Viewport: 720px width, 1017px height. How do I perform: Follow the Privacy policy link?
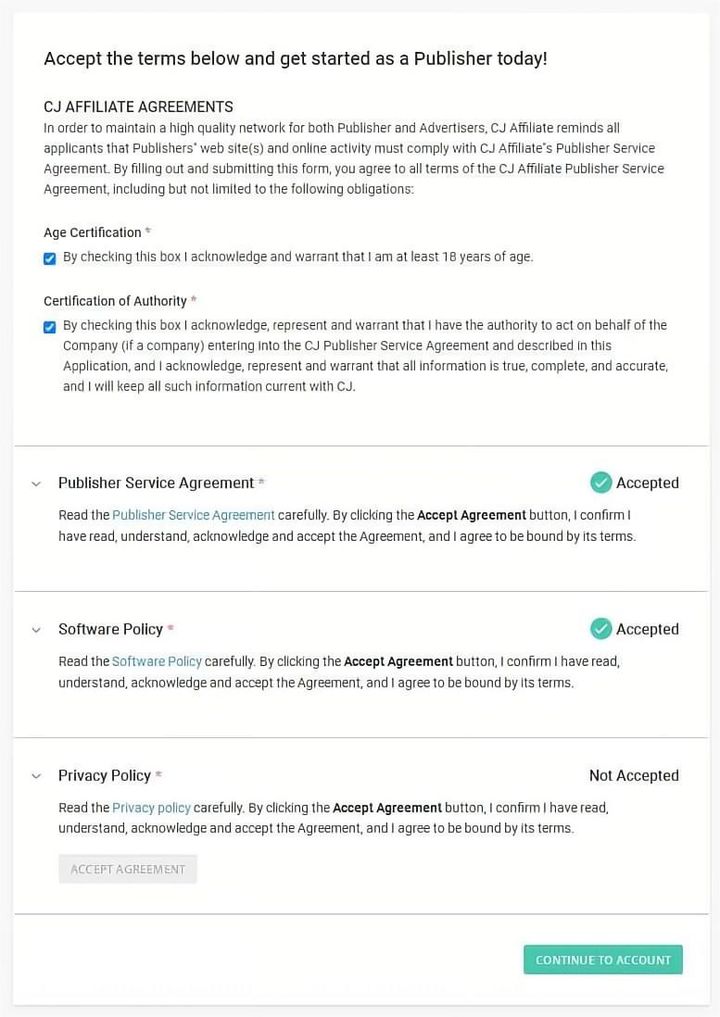point(151,807)
